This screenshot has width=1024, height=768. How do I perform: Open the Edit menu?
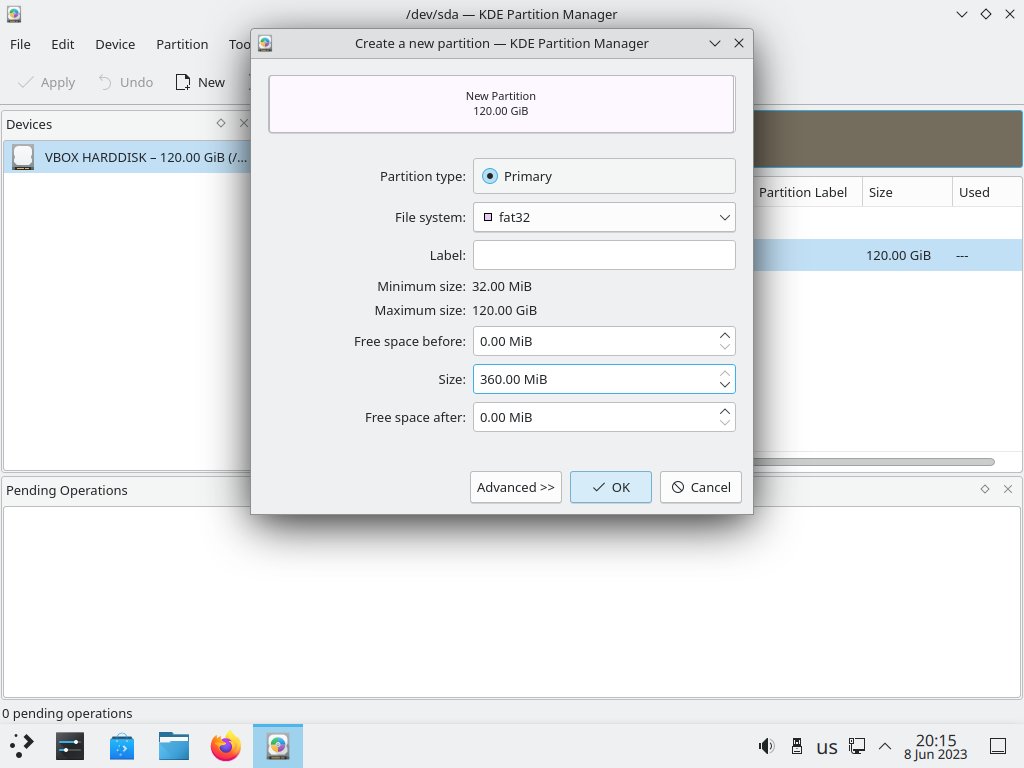pyautogui.click(x=63, y=44)
